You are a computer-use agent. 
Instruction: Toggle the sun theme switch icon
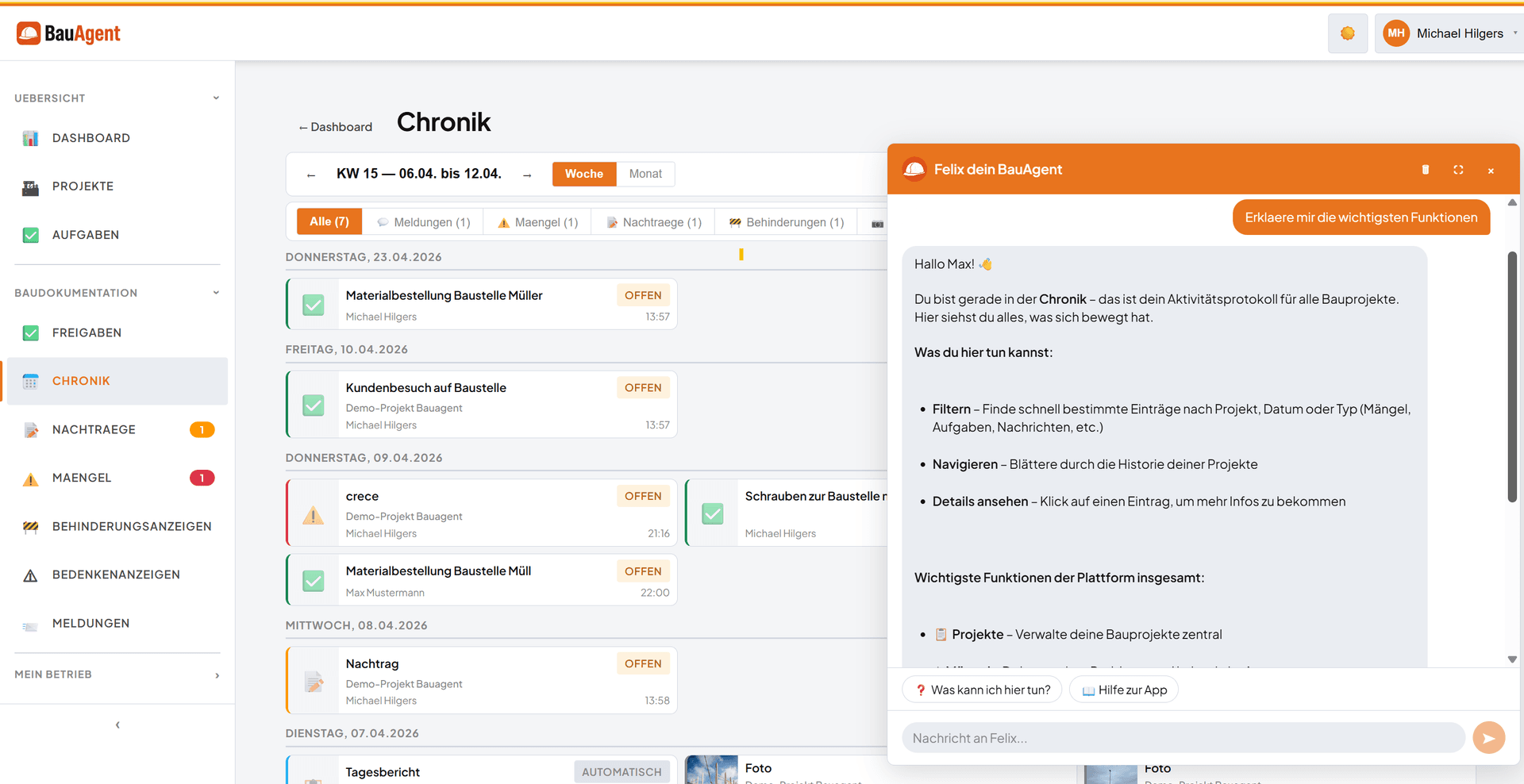(1347, 33)
